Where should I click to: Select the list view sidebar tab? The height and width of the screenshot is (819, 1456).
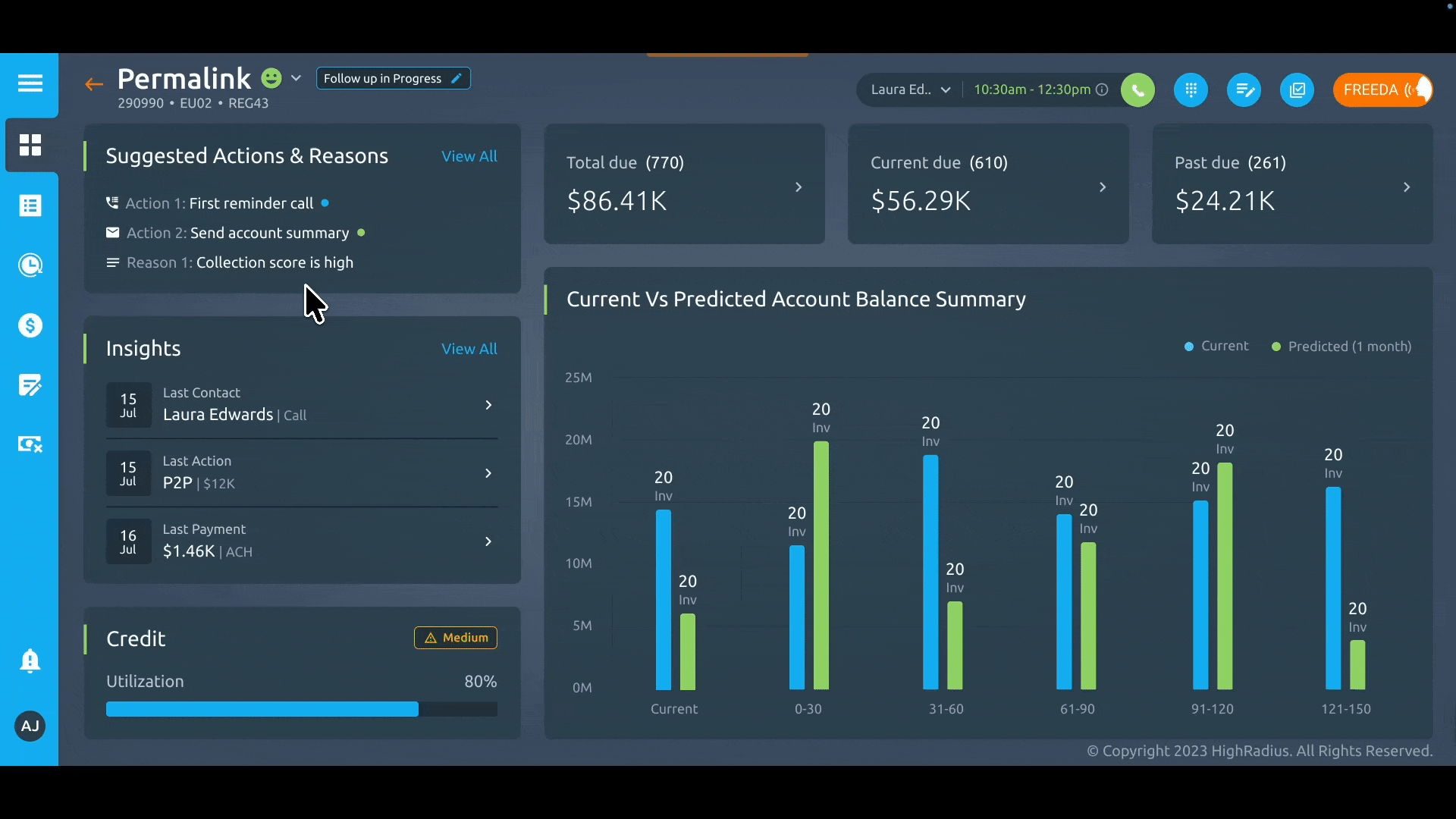point(30,206)
